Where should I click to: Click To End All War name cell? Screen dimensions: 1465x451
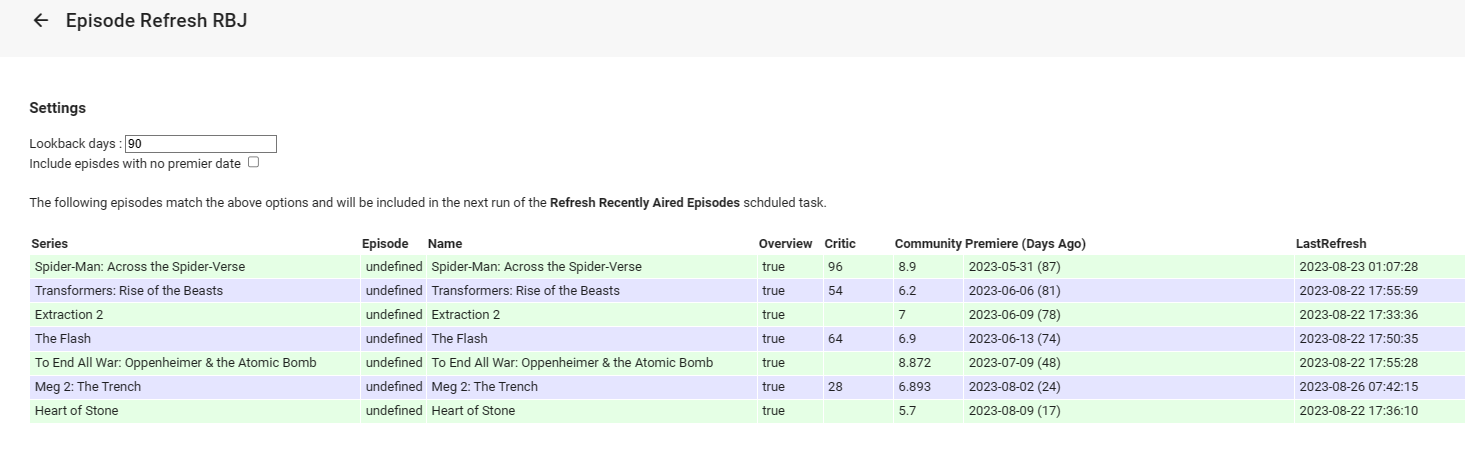point(592,363)
